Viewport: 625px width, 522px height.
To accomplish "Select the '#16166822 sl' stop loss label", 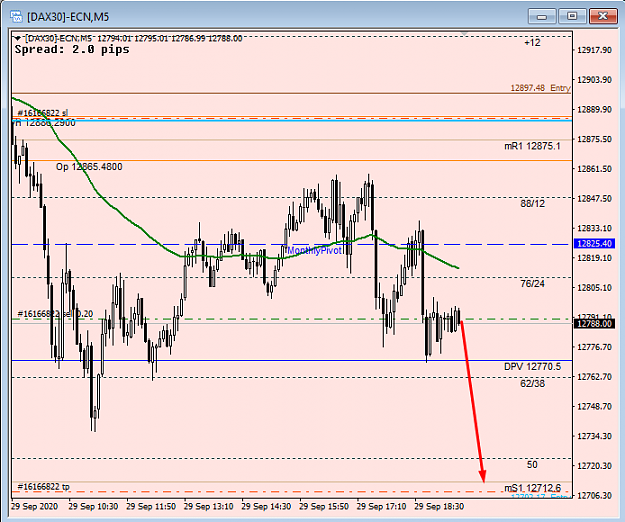I will (43, 113).
